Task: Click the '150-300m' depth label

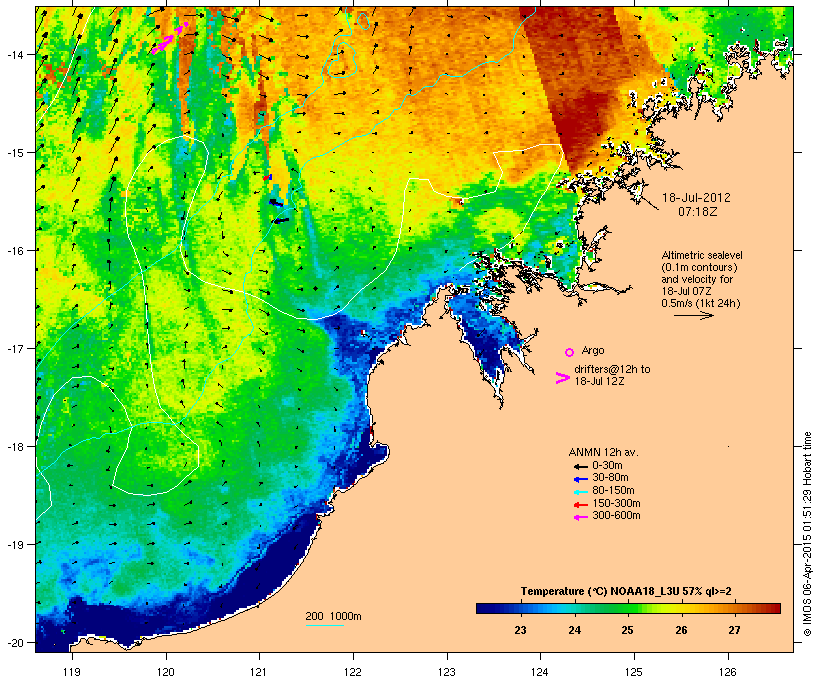Action: (x=617, y=504)
